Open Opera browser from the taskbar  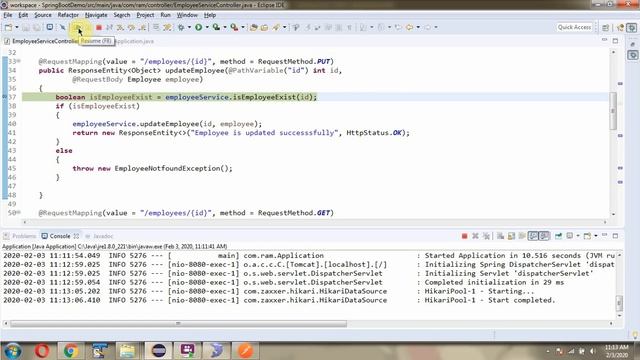tap(42, 351)
